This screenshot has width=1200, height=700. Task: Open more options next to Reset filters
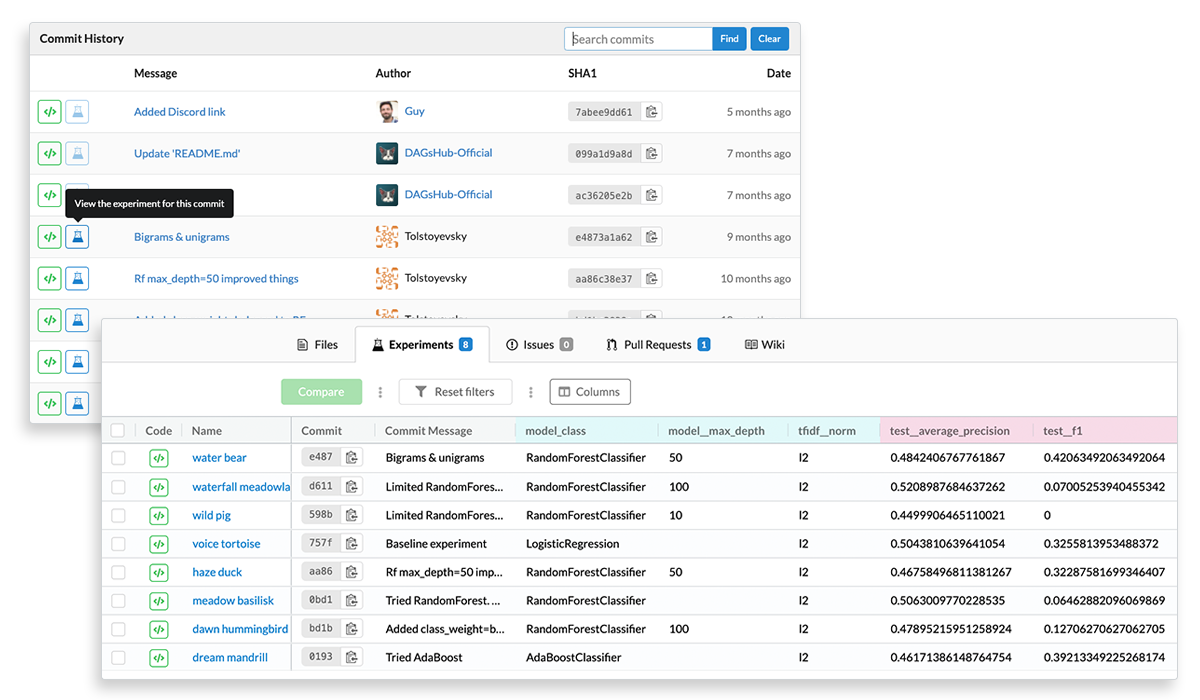point(531,392)
